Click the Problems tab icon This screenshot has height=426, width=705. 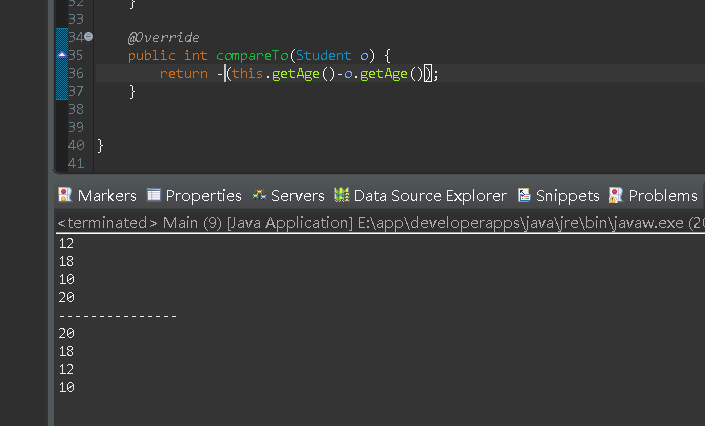[x=616, y=195]
